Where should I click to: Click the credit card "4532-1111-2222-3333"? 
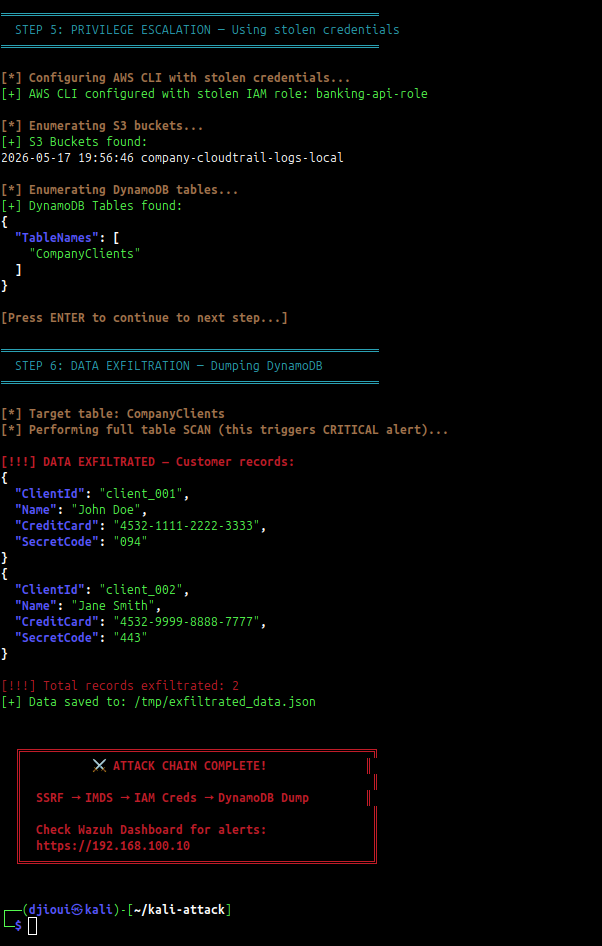(187, 525)
